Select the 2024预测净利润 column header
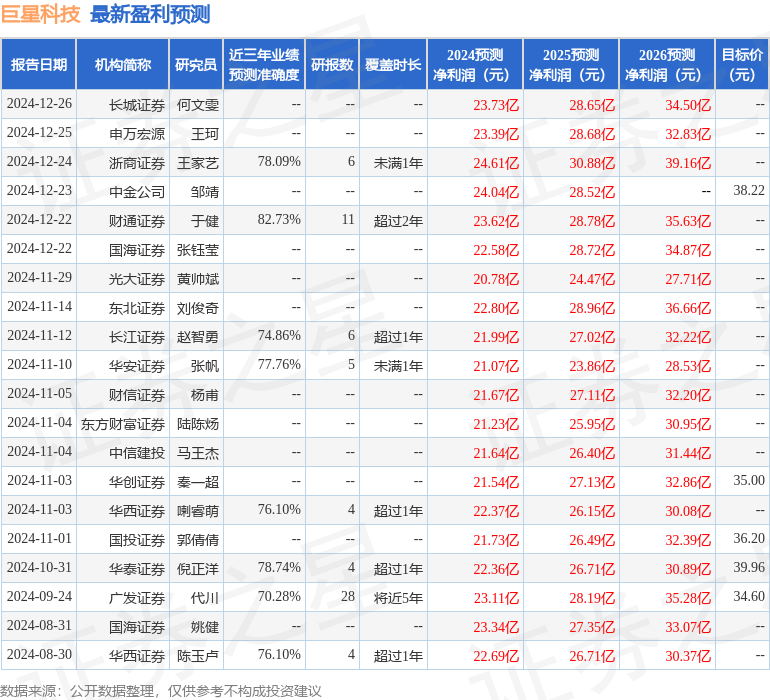This screenshot has height=700, width=770. (475, 64)
